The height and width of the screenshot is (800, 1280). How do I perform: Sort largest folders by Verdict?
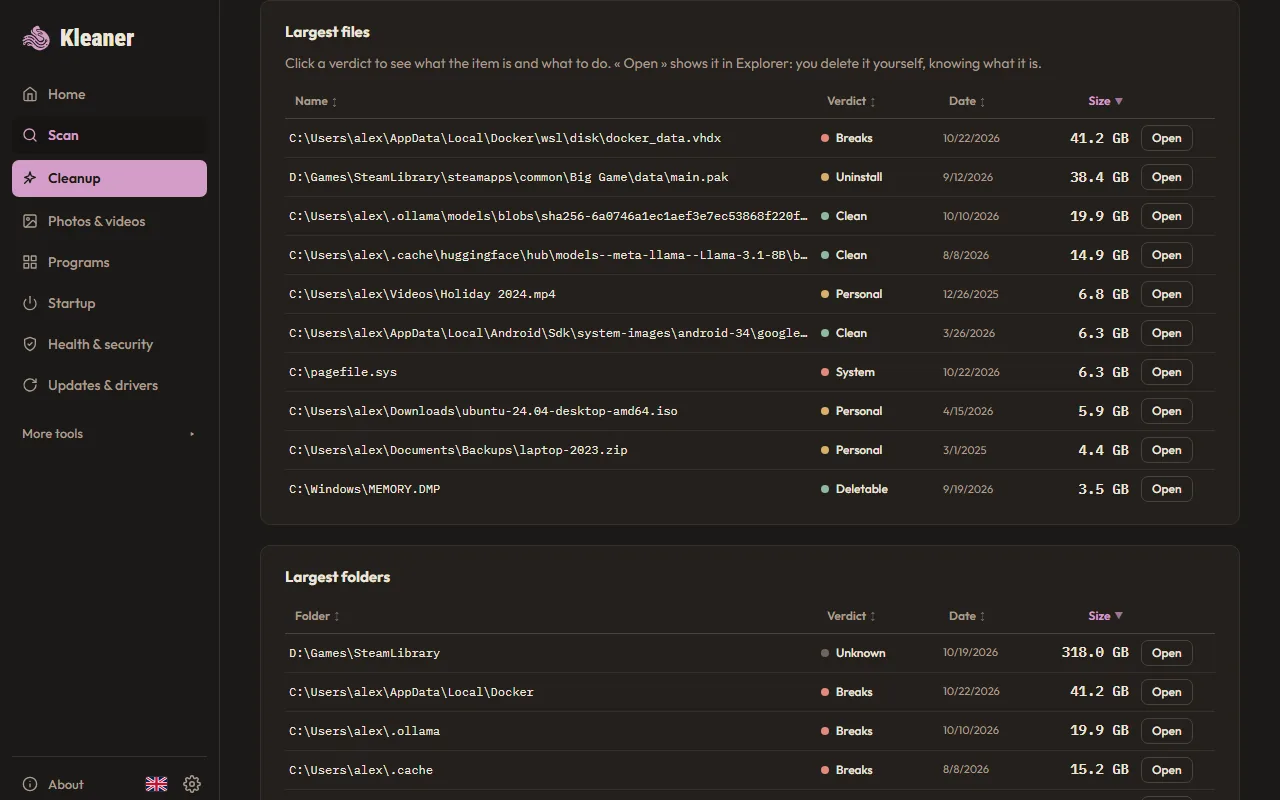click(851, 616)
